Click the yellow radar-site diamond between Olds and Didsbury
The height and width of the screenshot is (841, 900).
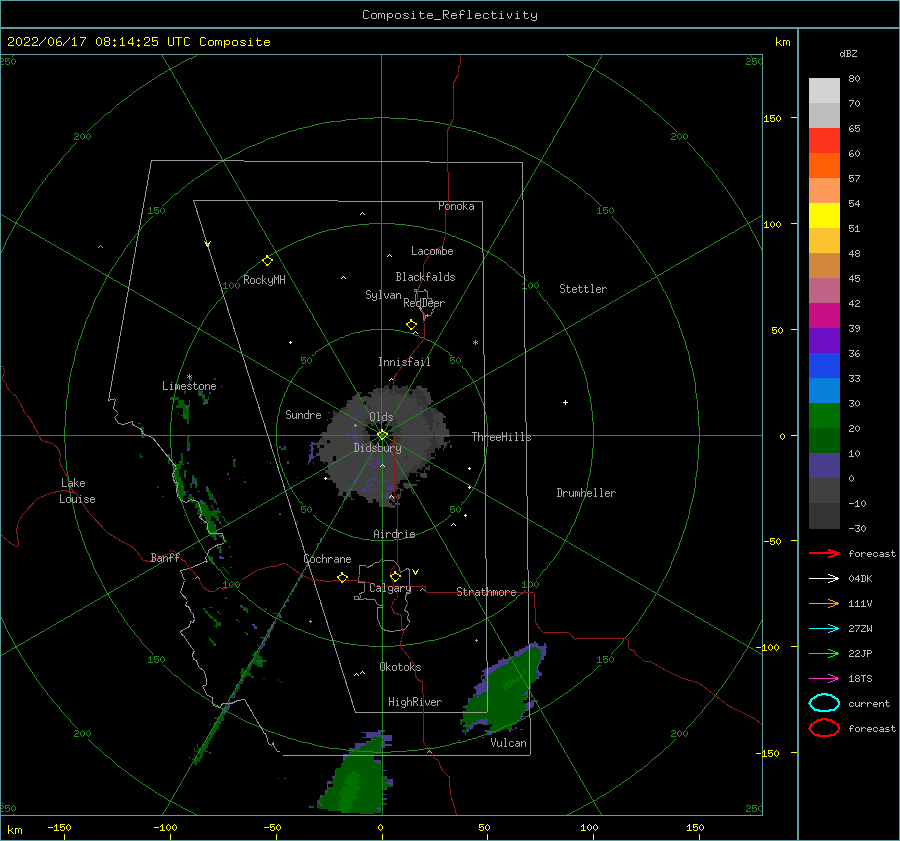tap(382, 435)
